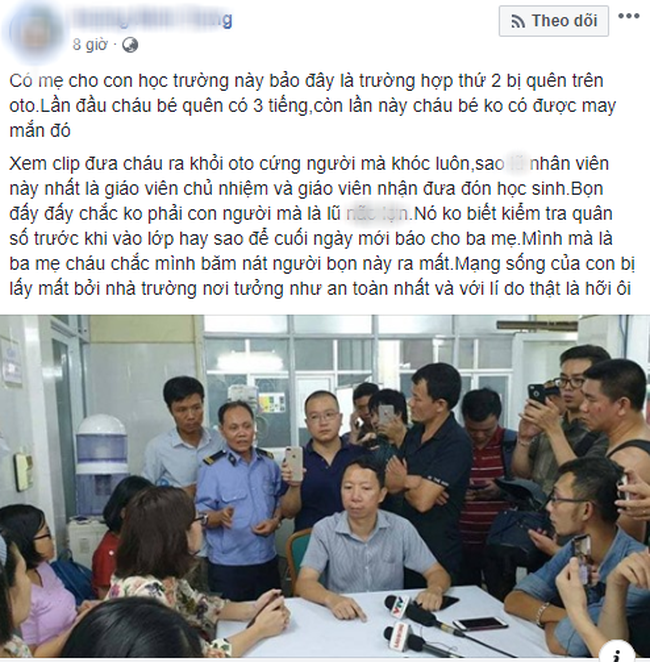
Task: Click the globe public privacy icon
Action: pos(130,45)
